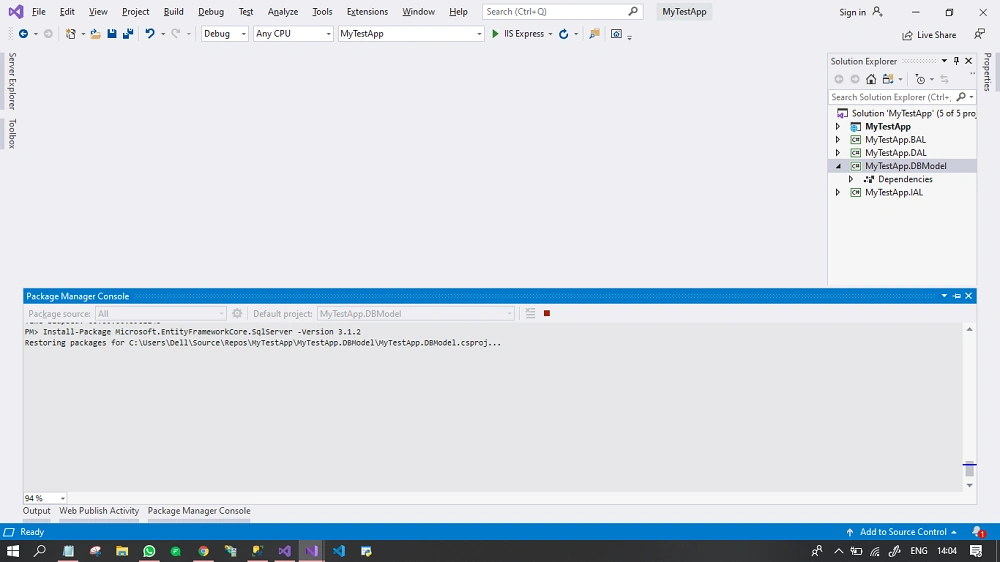Click the Home icon in Solution Explorer

[x=871, y=79]
